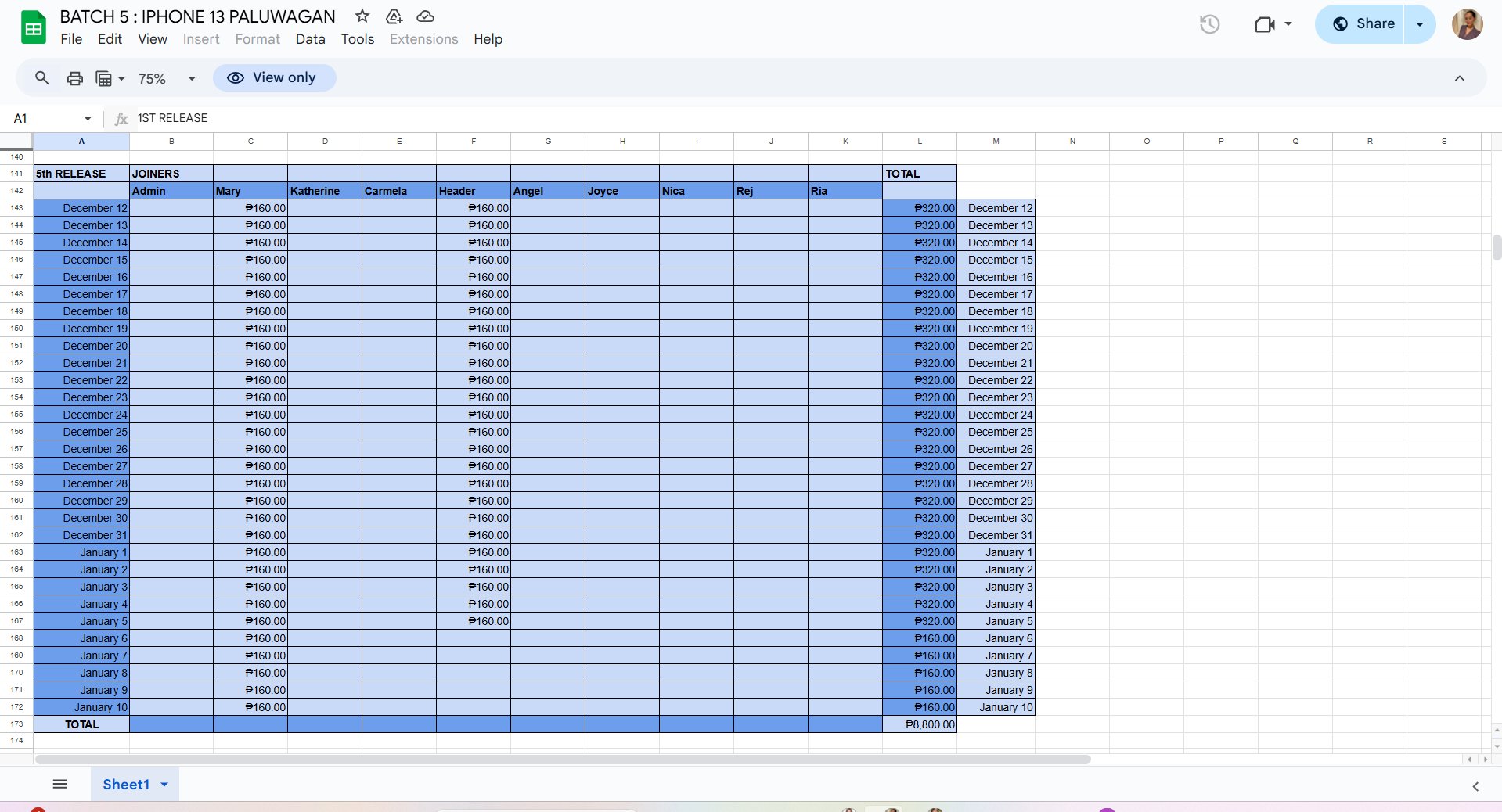This screenshot has height=812, width=1502.
Task: Select row 173 header
Action: point(16,724)
